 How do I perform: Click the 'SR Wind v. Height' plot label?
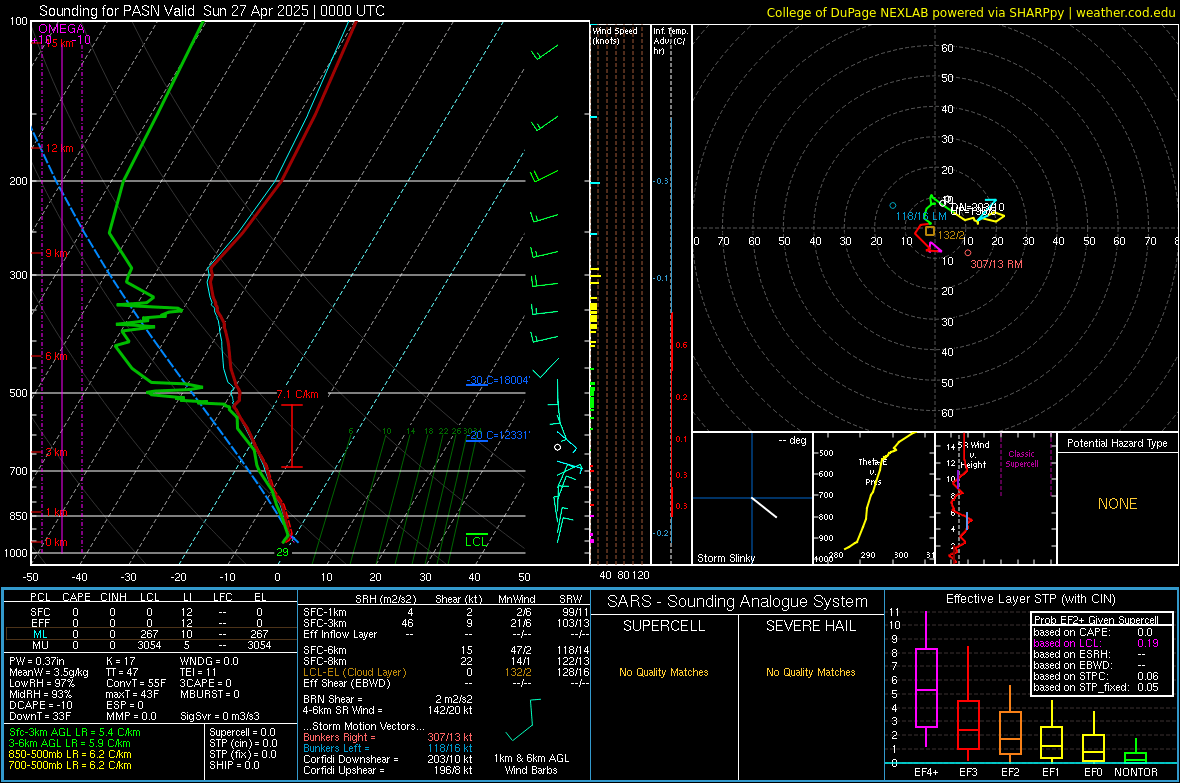click(975, 455)
